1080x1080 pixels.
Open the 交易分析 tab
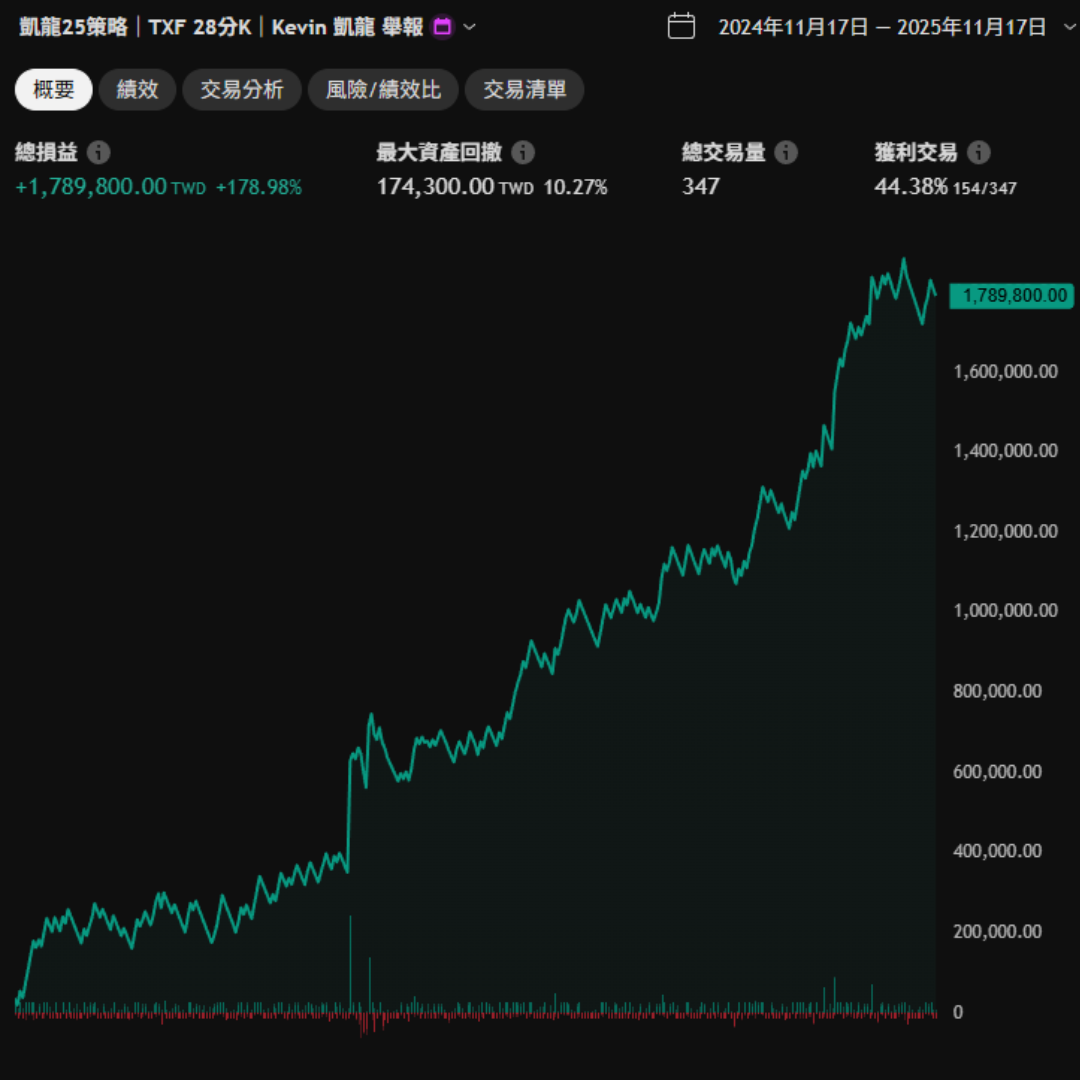click(x=242, y=90)
